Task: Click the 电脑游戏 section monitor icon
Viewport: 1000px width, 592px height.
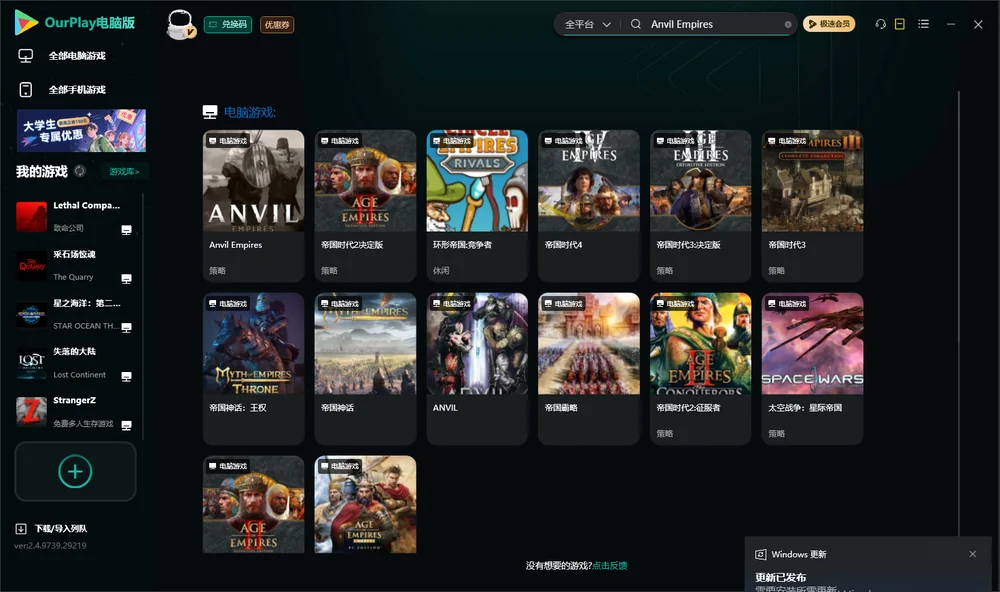Action: [210, 112]
